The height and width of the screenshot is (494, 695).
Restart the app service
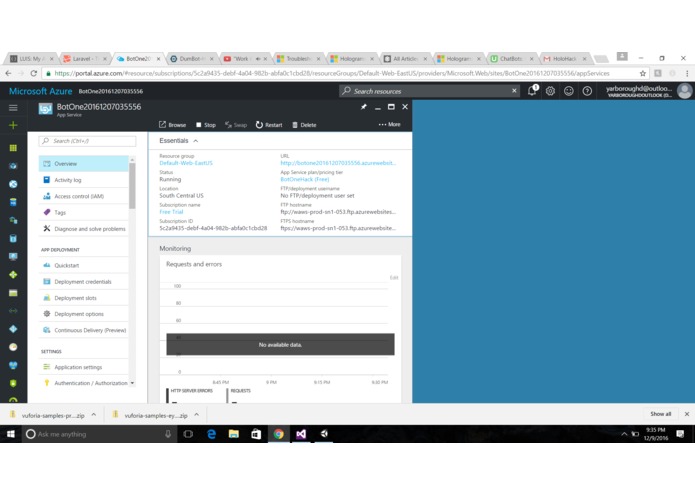(x=269, y=125)
